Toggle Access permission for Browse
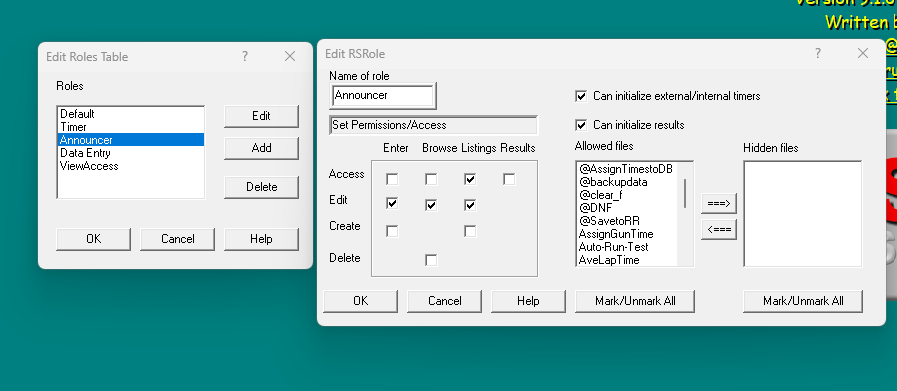The height and width of the screenshot is (391, 897). click(x=431, y=179)
